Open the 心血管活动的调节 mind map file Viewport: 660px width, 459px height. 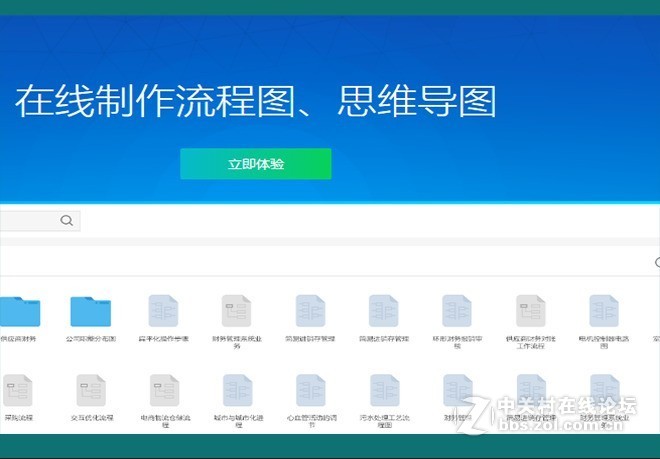tap(311, 390)
